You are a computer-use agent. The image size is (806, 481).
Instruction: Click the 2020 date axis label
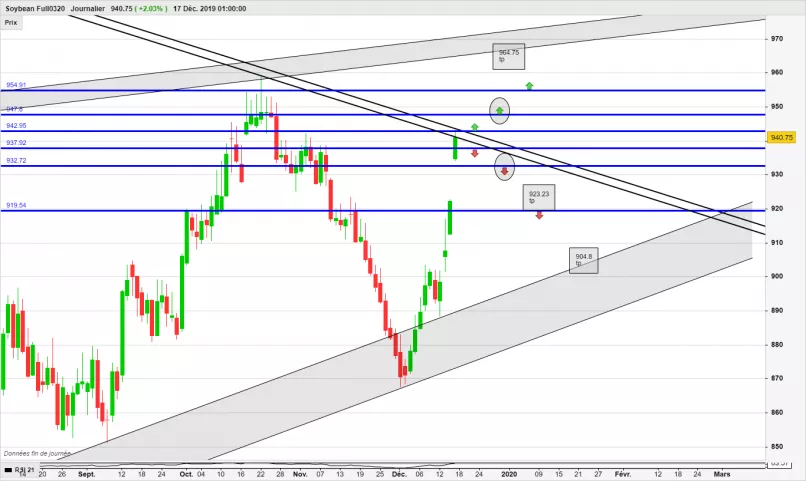(x=509, y=474)
